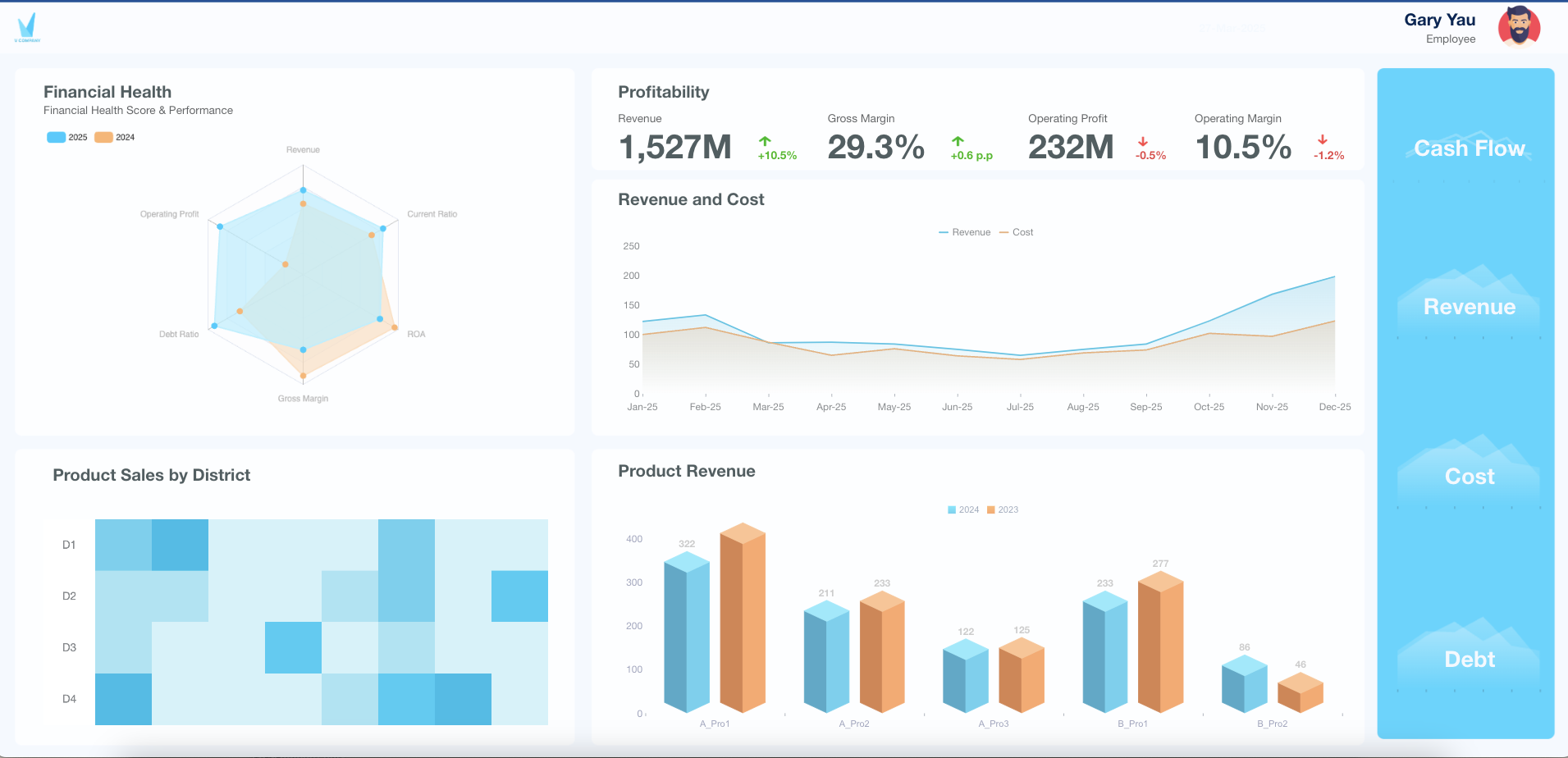Toggle 2025 series in radar chart legend
1568x758 pixels.
coord(67,138)
